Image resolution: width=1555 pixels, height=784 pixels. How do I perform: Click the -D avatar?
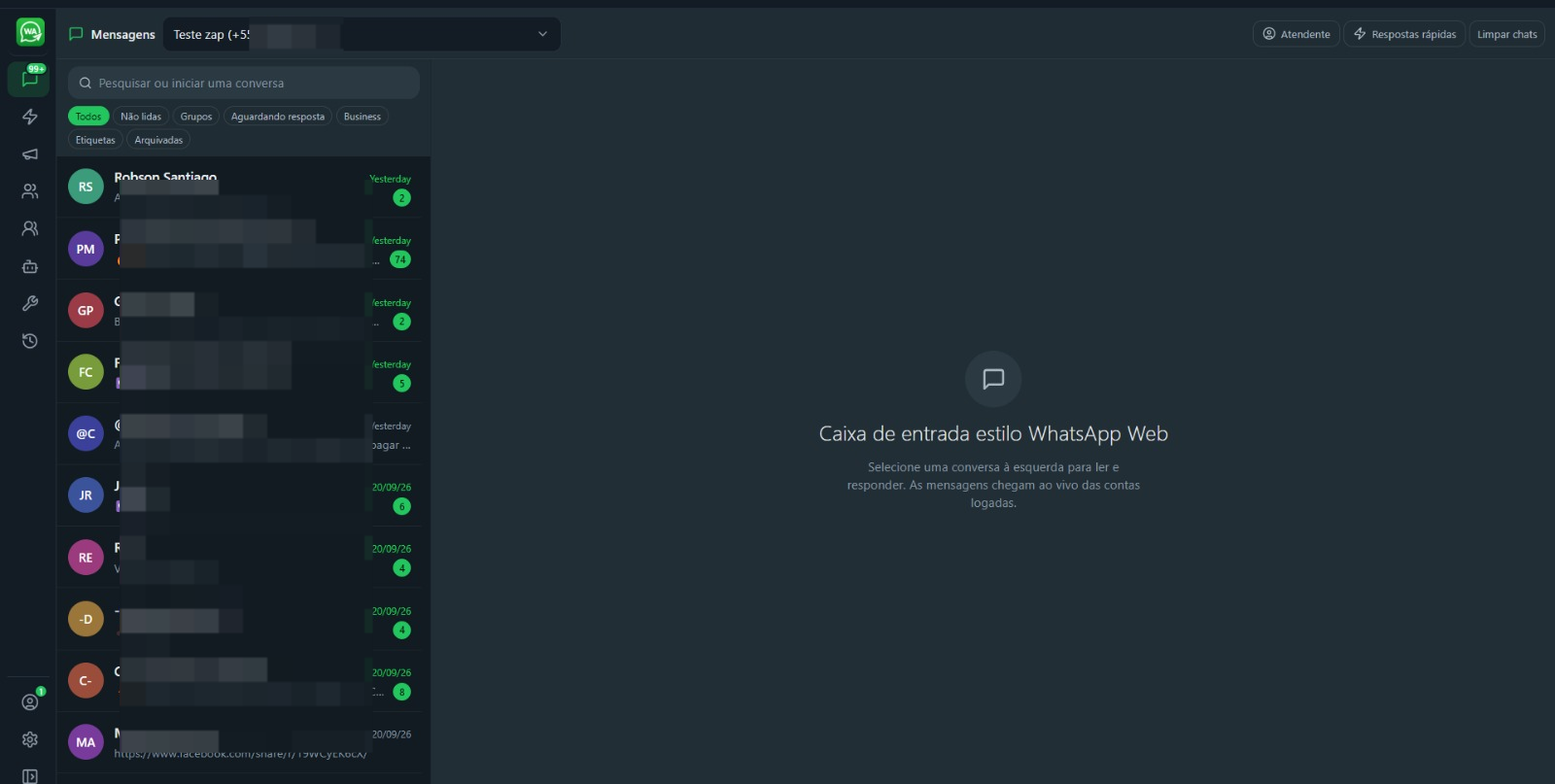(x=86, y=619)
